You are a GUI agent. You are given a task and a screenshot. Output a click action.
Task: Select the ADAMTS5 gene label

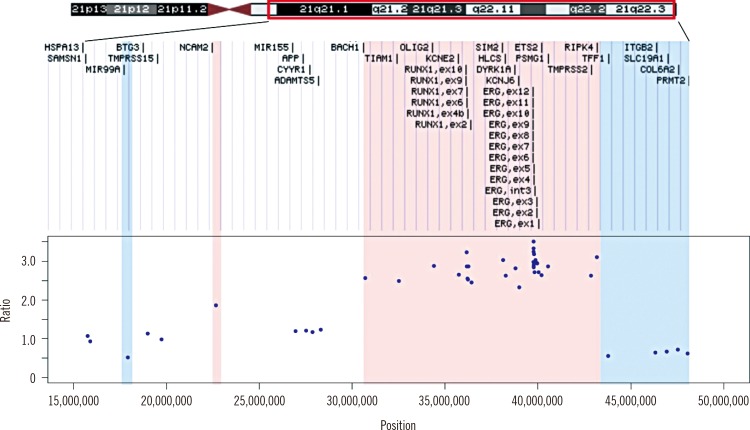(295, 80)
